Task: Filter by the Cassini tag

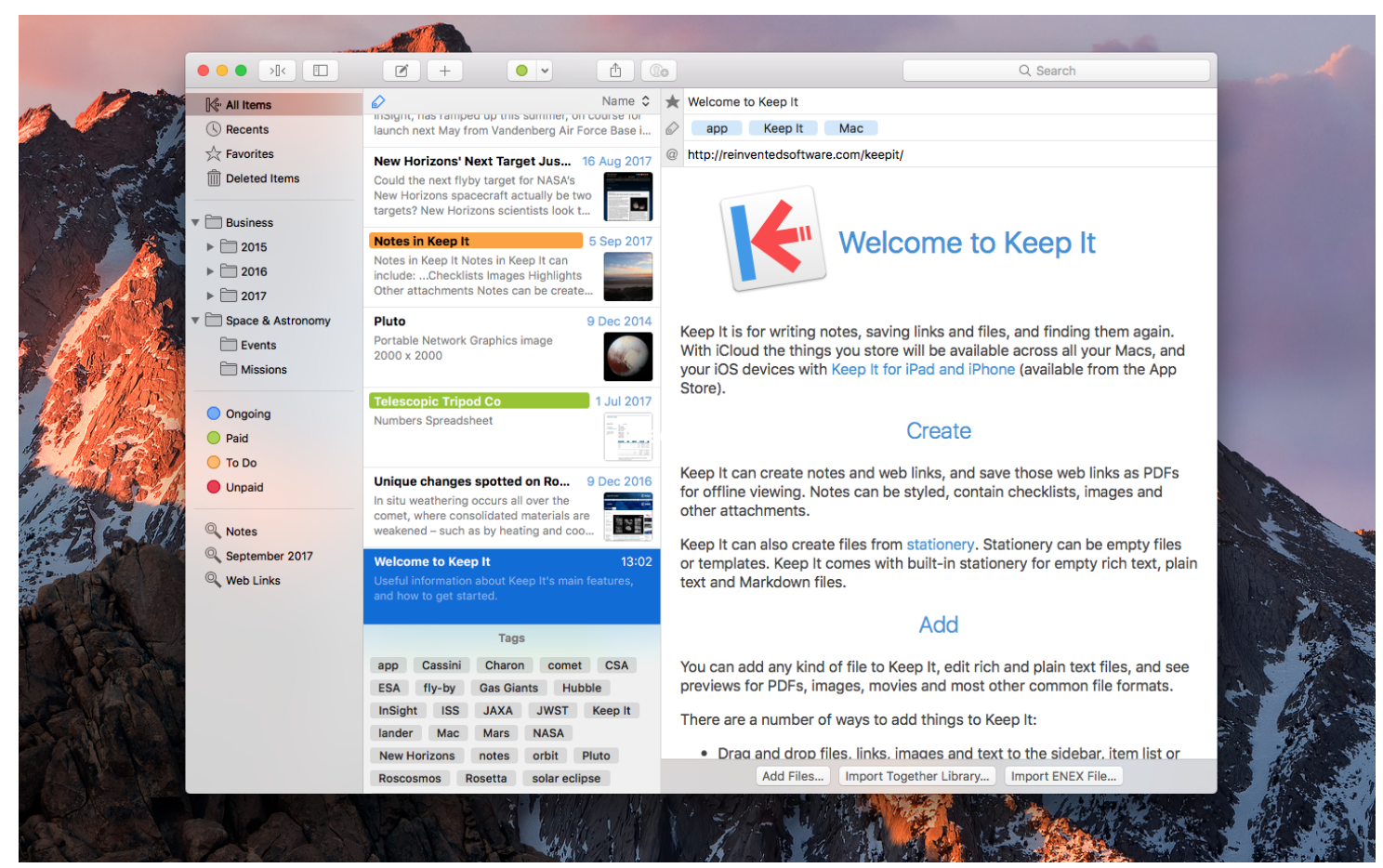Action: (x=441, y=665)
